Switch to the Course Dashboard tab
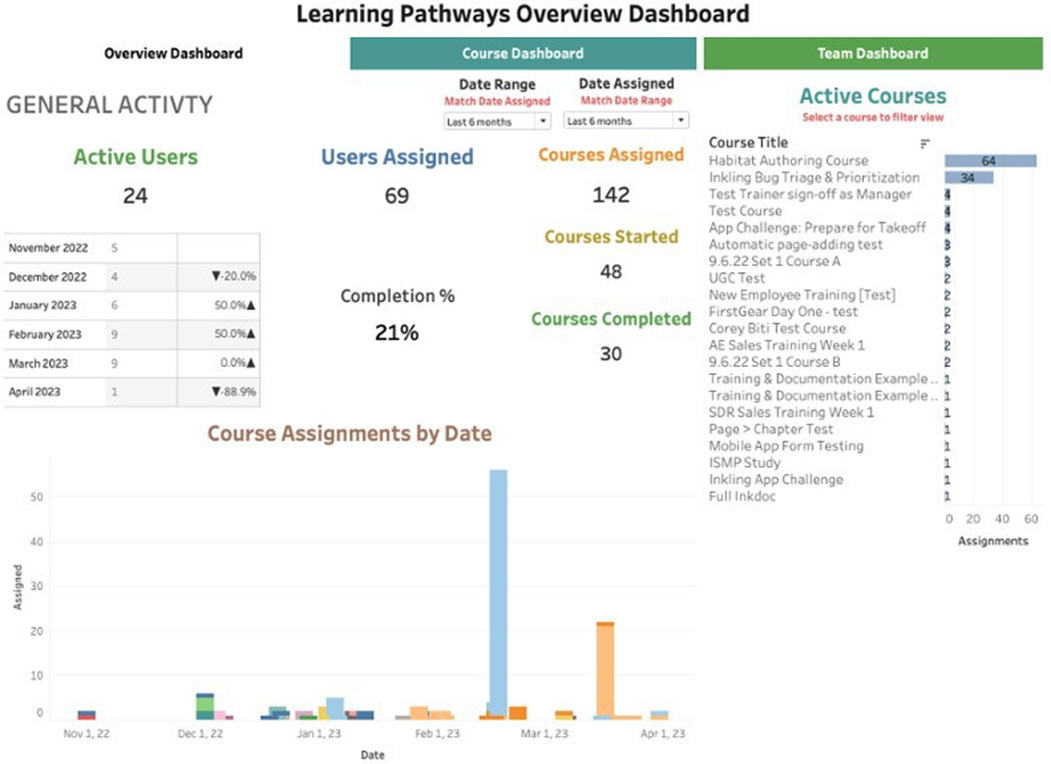Viewport: 1051px width, 764px height. pyautogui.click(x=522, y=54)
